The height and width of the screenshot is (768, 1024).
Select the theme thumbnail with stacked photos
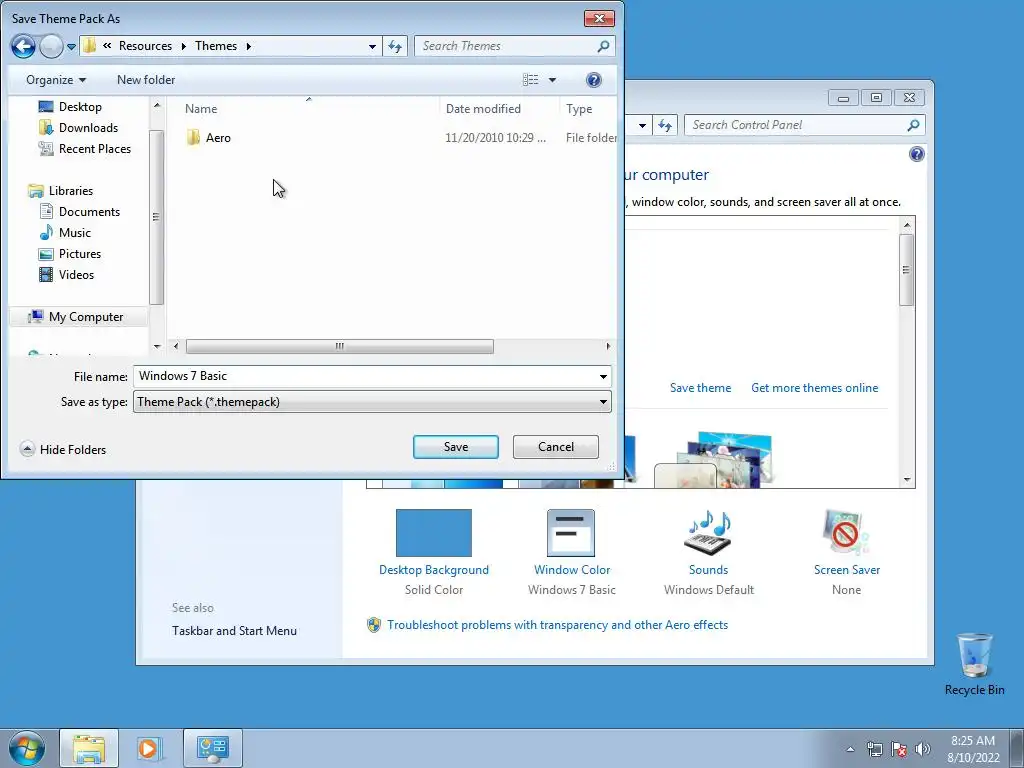click(714, 459)
